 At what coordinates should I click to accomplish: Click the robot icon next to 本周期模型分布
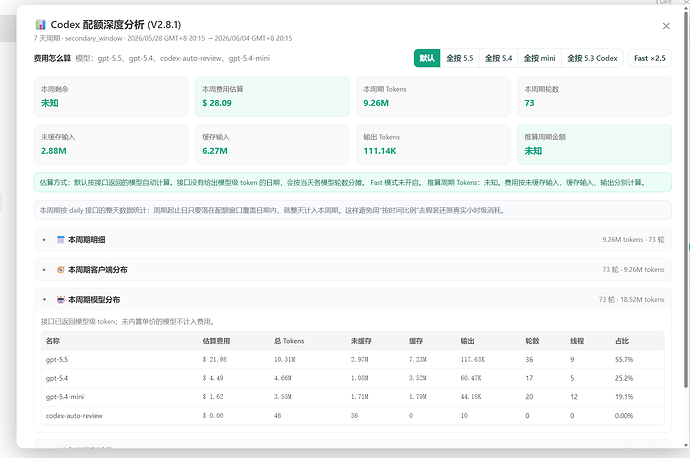[61, 300]
